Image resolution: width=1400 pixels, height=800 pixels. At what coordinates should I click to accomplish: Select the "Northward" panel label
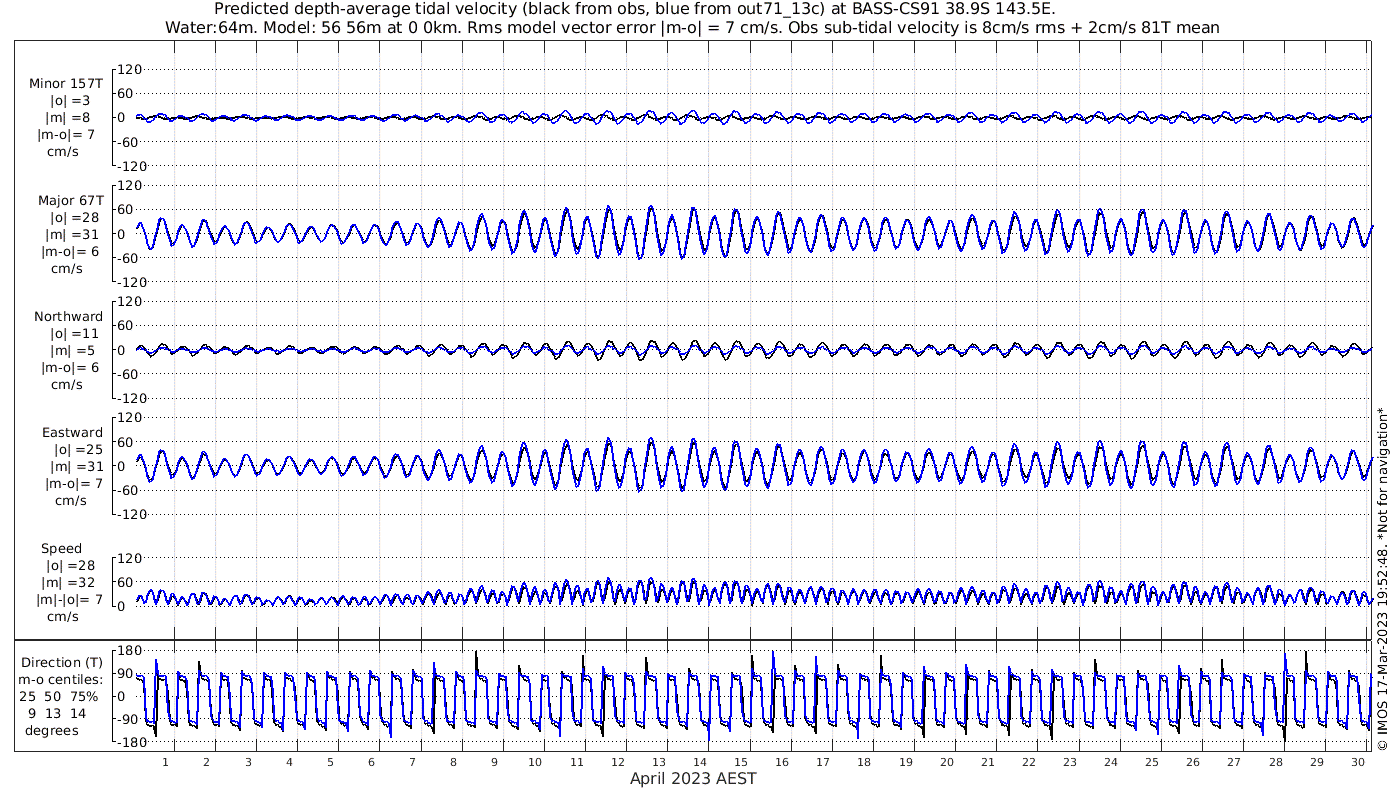point(69,316)
